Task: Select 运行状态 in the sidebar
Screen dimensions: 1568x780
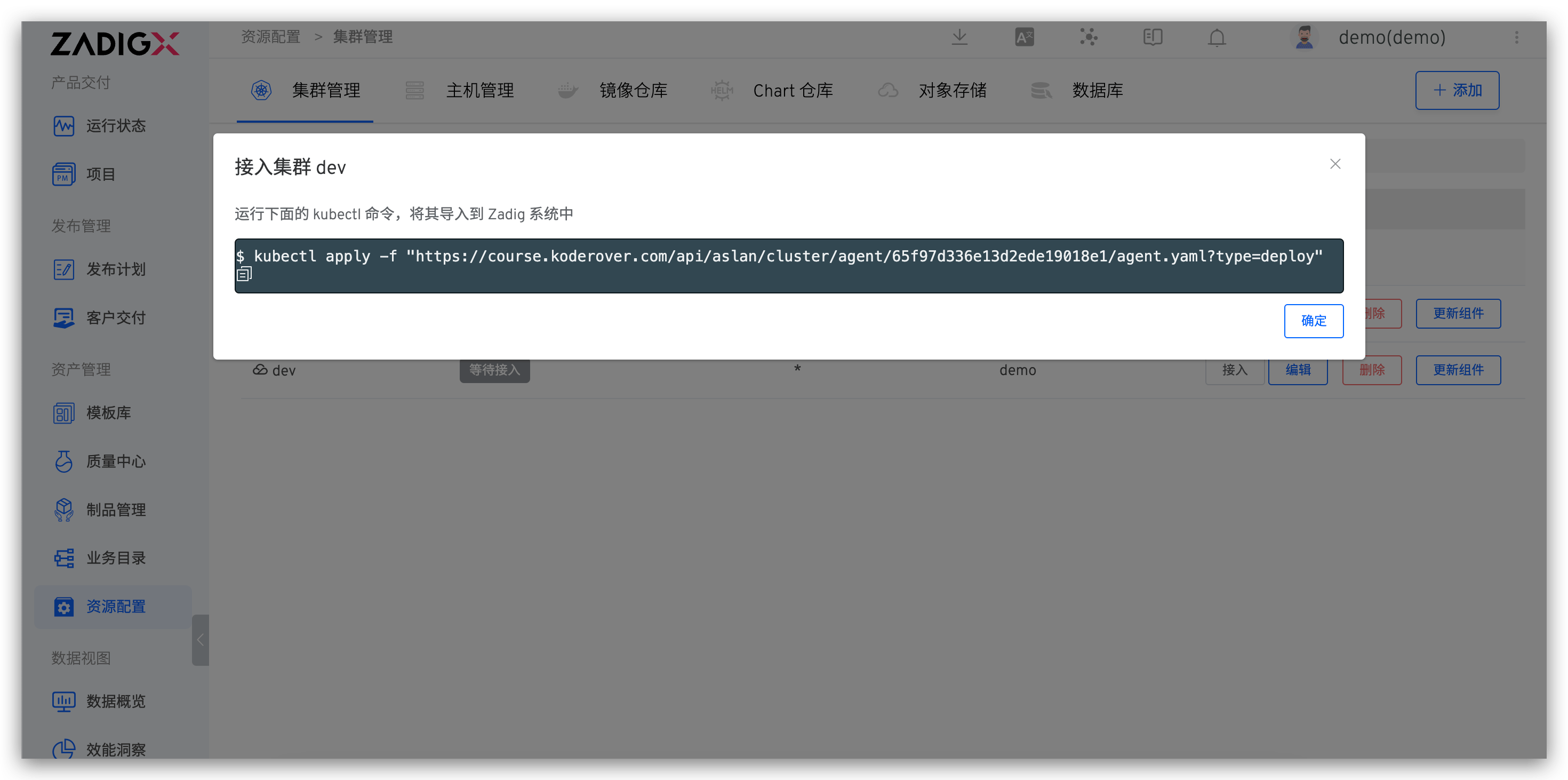Action: pos(116,126)
